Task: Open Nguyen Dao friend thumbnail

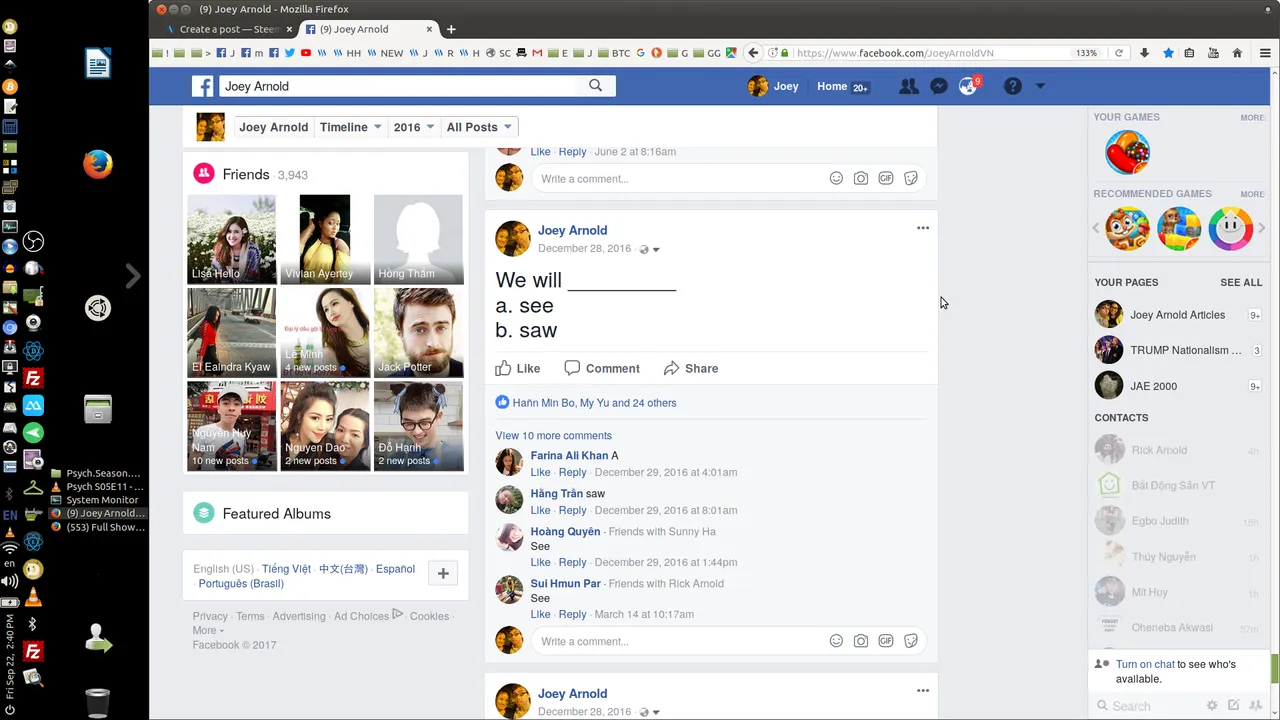Action: tap(325, 426)
